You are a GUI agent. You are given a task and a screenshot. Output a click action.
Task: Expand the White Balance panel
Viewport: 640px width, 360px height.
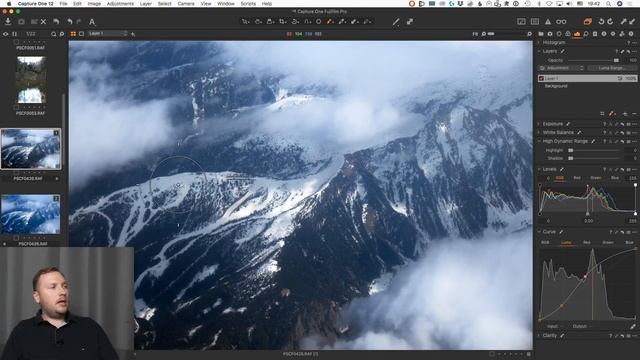coord(539,133)
